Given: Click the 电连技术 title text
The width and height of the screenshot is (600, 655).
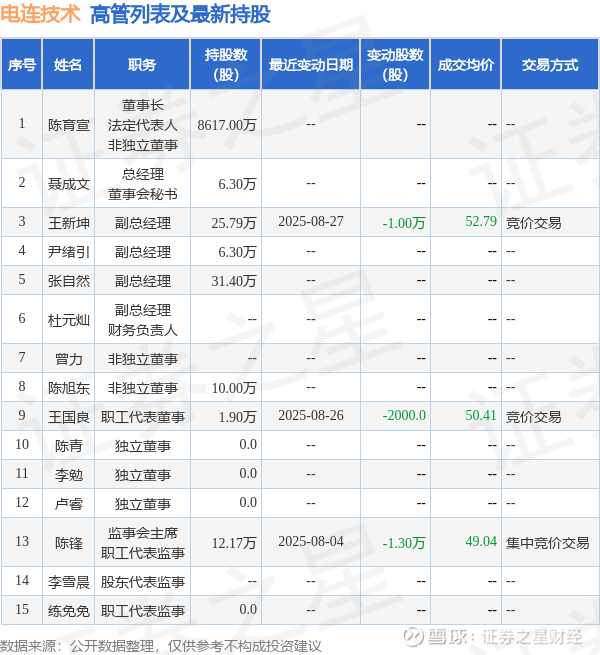Looking at the screenshot, I should [40, 14].
